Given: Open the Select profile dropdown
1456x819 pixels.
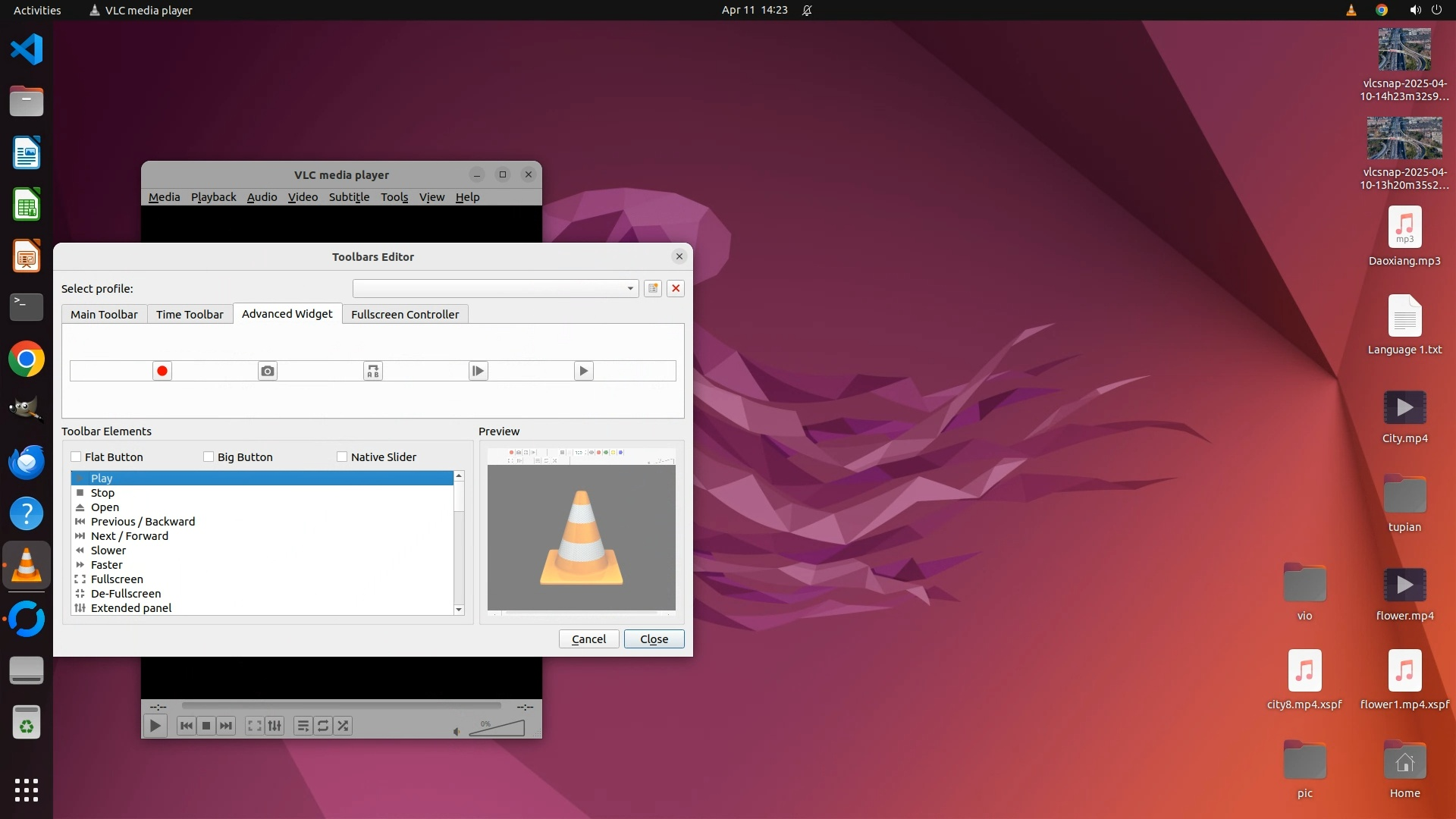Looking at the screenshot, I should (494, 288).
